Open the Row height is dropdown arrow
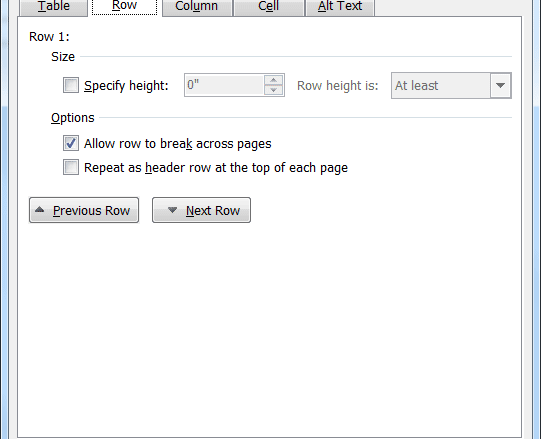Screen dimensions: 541x439 tap(500, 85)
